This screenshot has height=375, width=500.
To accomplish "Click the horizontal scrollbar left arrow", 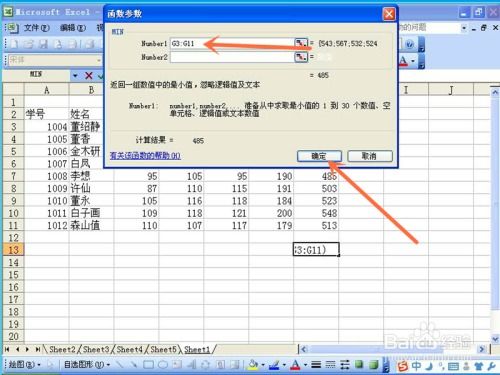I will coord(303,349).
